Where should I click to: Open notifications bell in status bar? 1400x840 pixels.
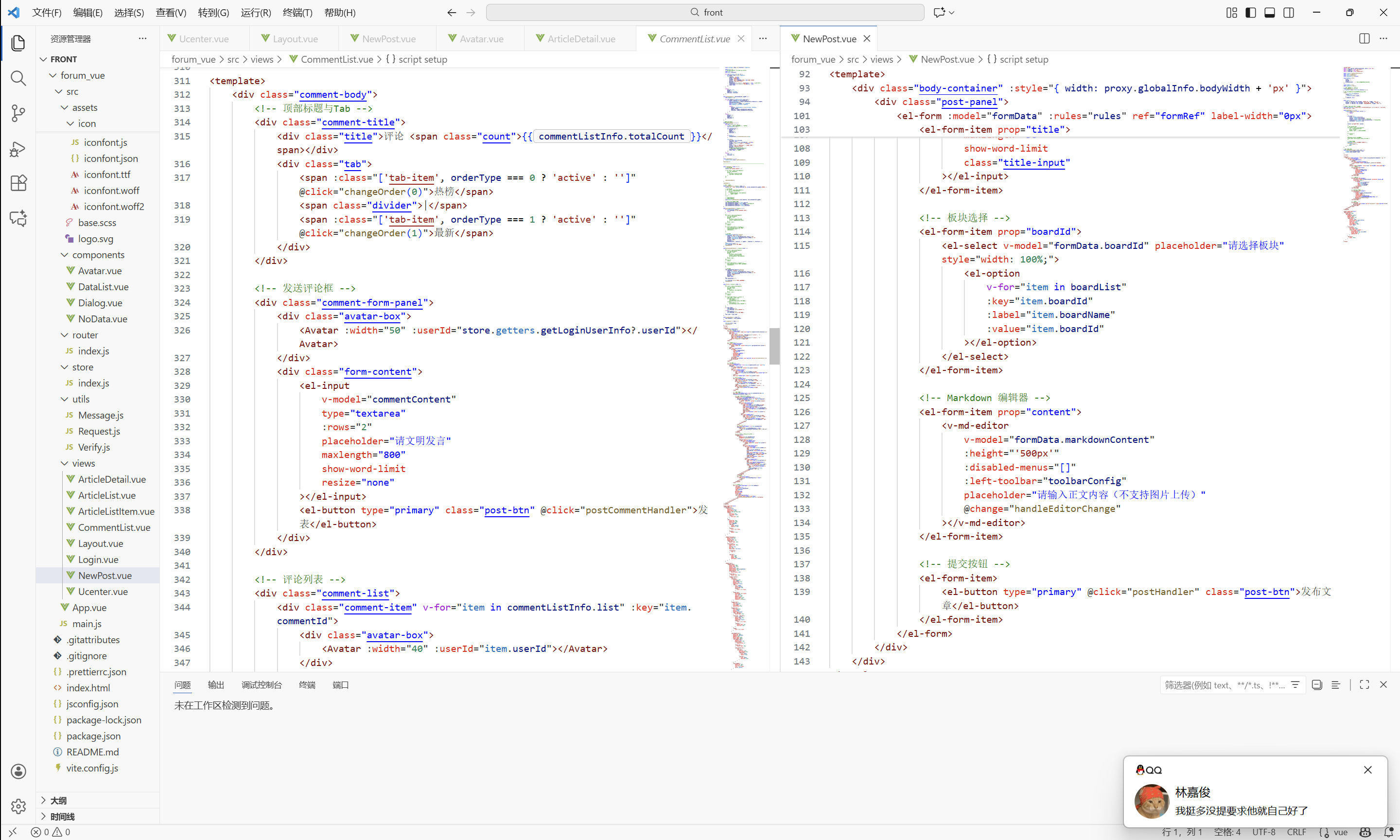[x=1387, y=832]
